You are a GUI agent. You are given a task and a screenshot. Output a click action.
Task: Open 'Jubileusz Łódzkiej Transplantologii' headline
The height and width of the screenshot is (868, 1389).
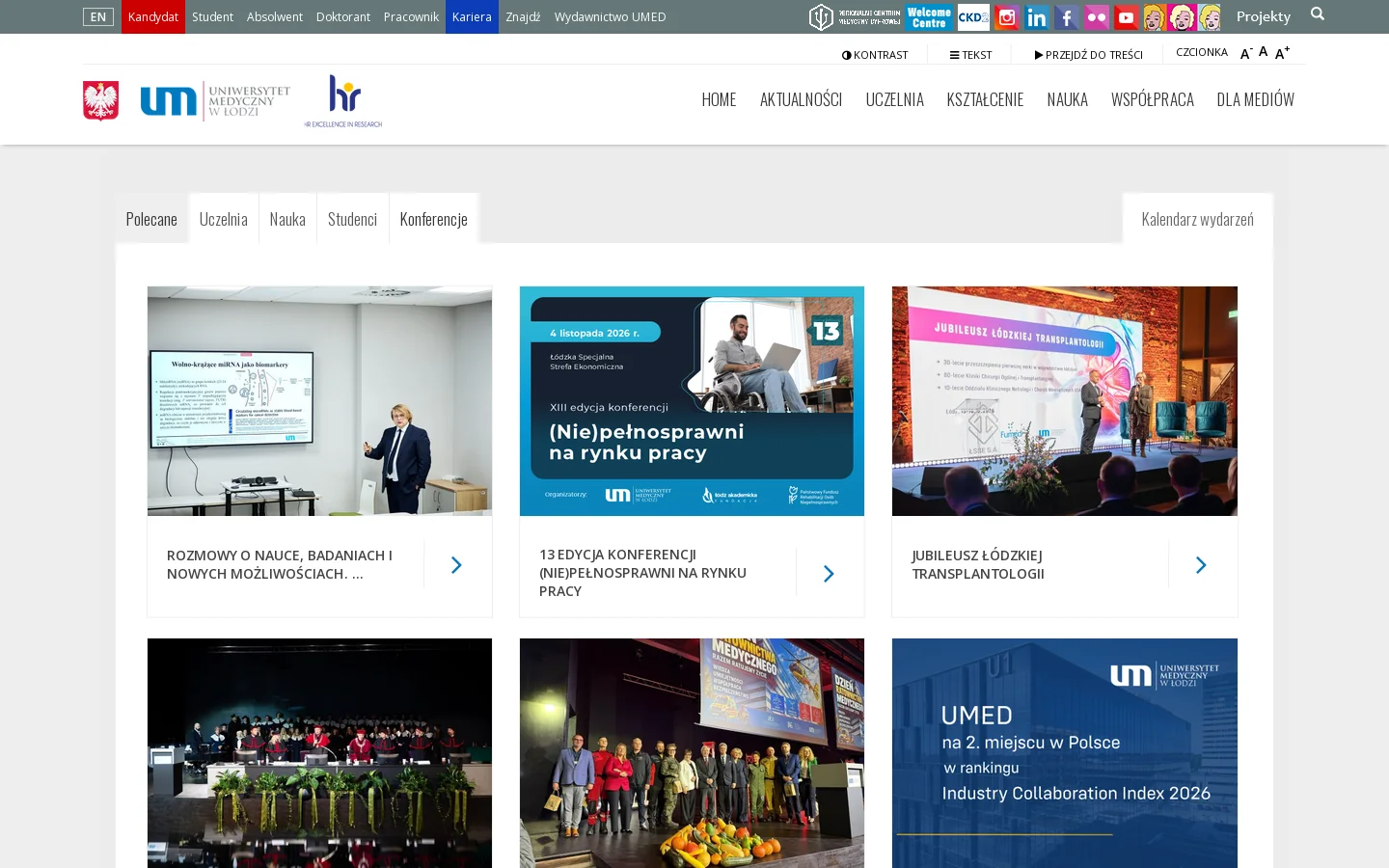click(x=978, y=564)
